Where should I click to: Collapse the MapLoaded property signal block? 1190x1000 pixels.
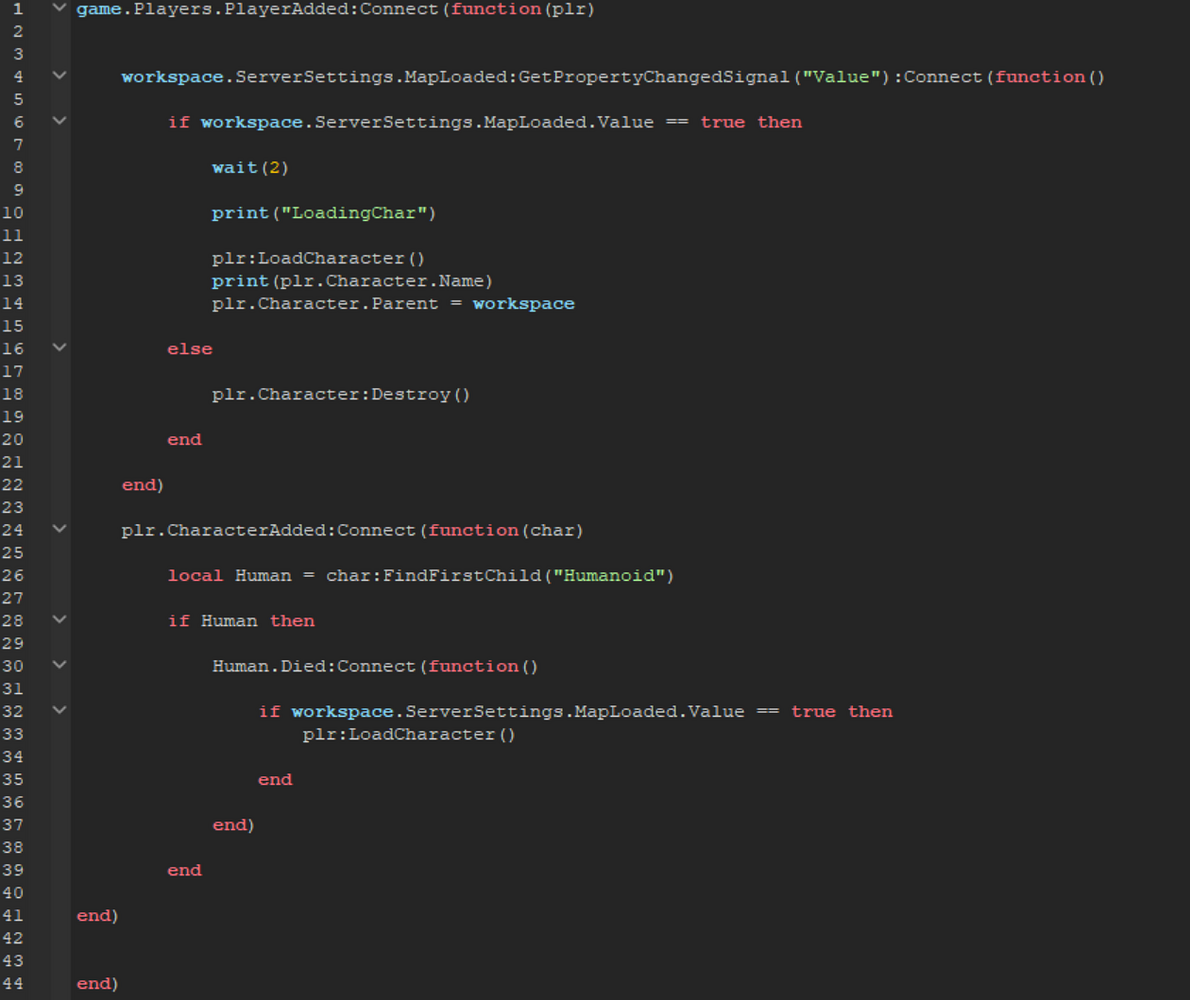[58, 76]
